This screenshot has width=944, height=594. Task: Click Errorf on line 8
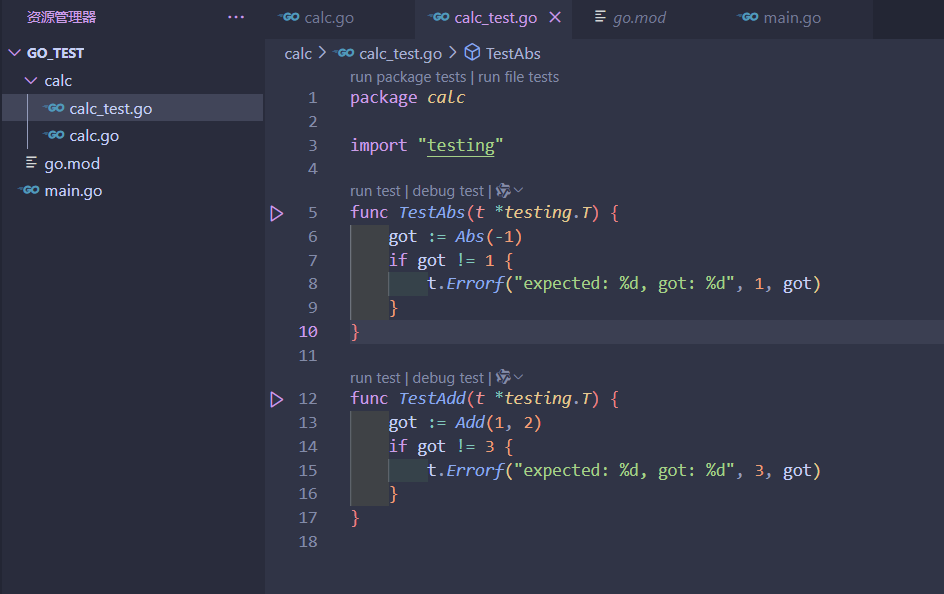point(474,283)
